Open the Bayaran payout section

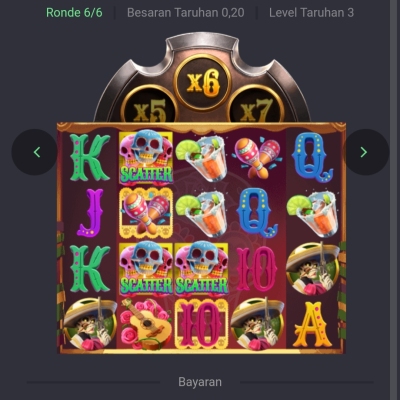pyautogui.click(x=200, y=382)
